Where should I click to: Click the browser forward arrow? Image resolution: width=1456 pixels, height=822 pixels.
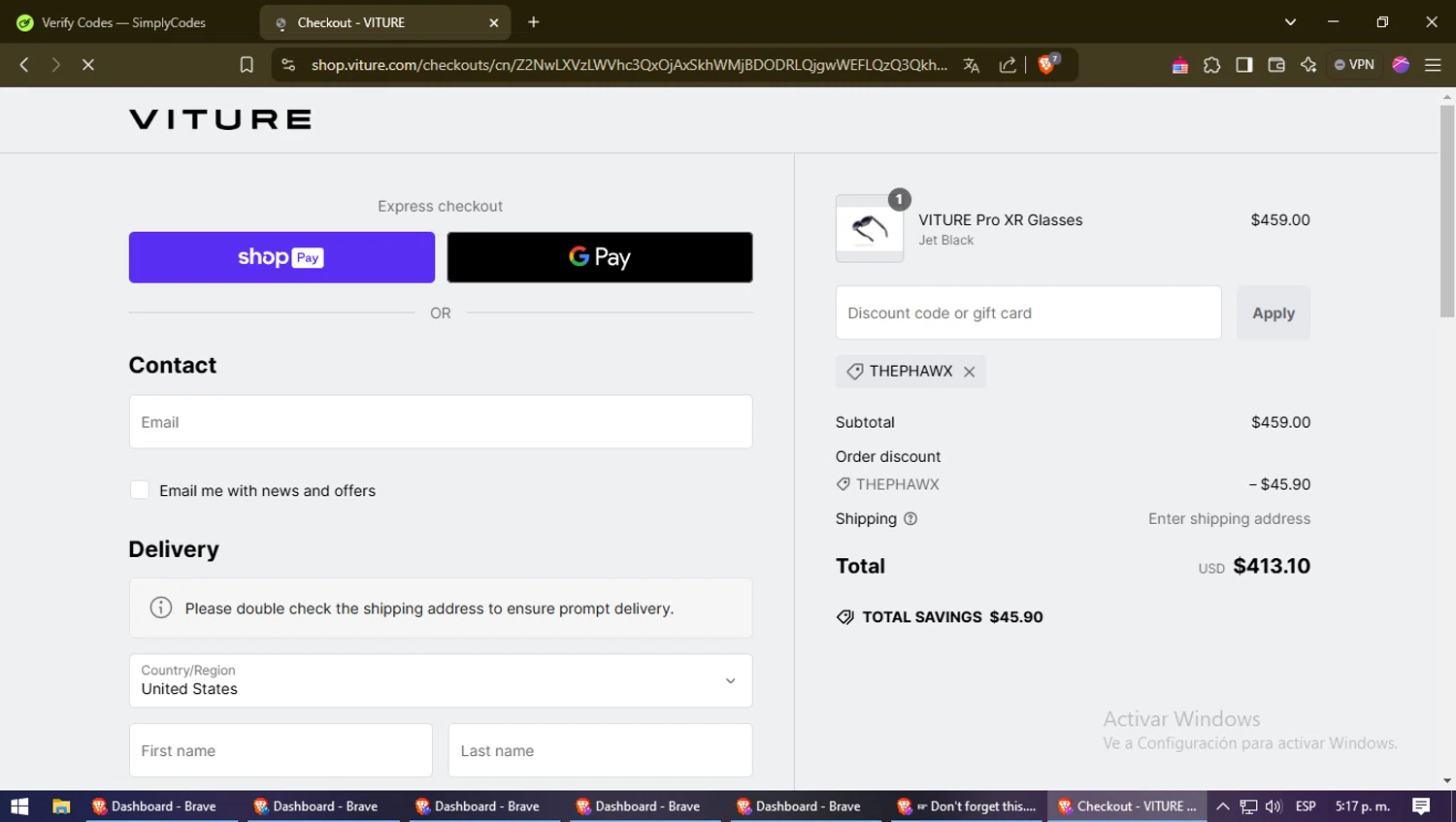55,65
